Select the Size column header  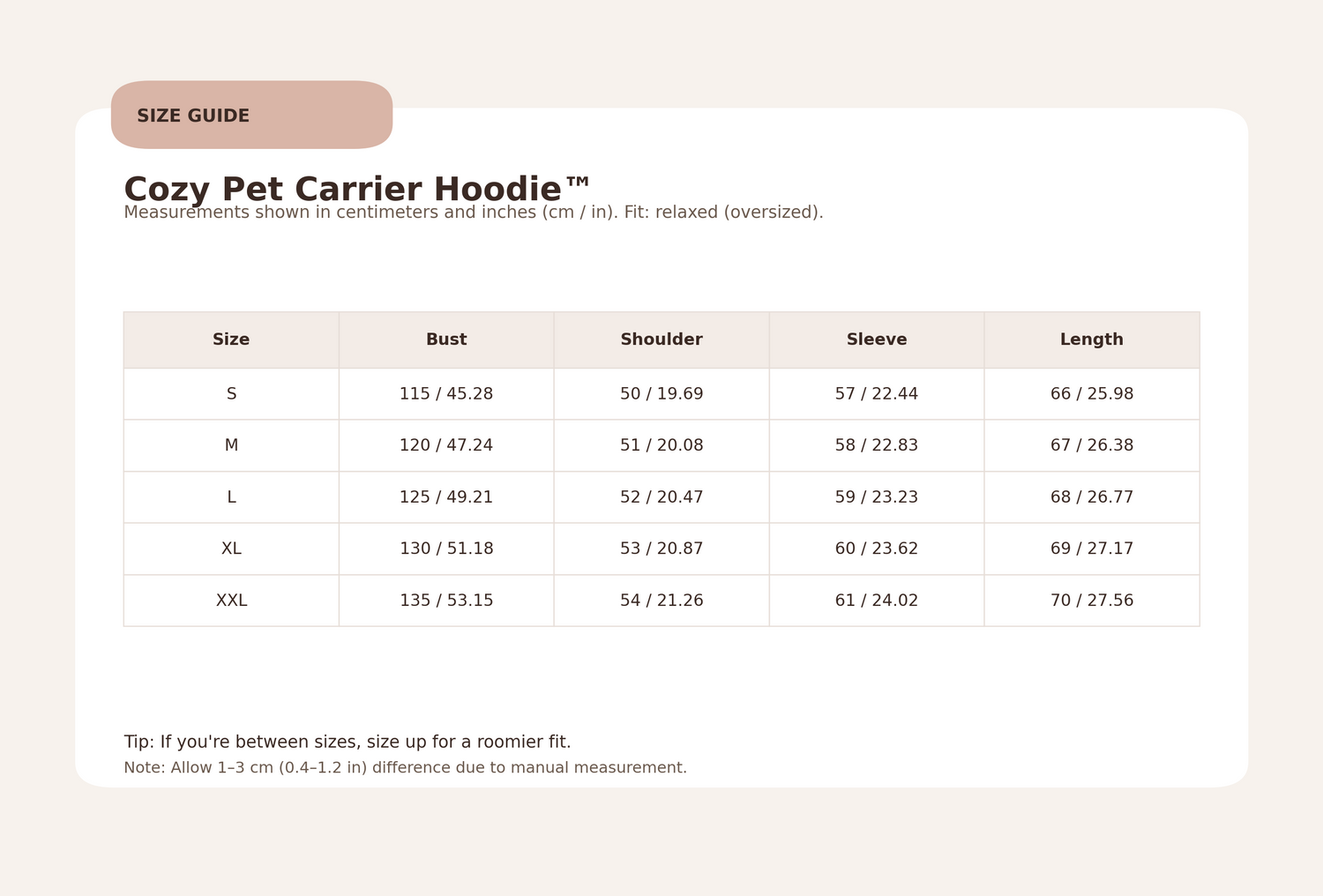(x=231, y=340)
